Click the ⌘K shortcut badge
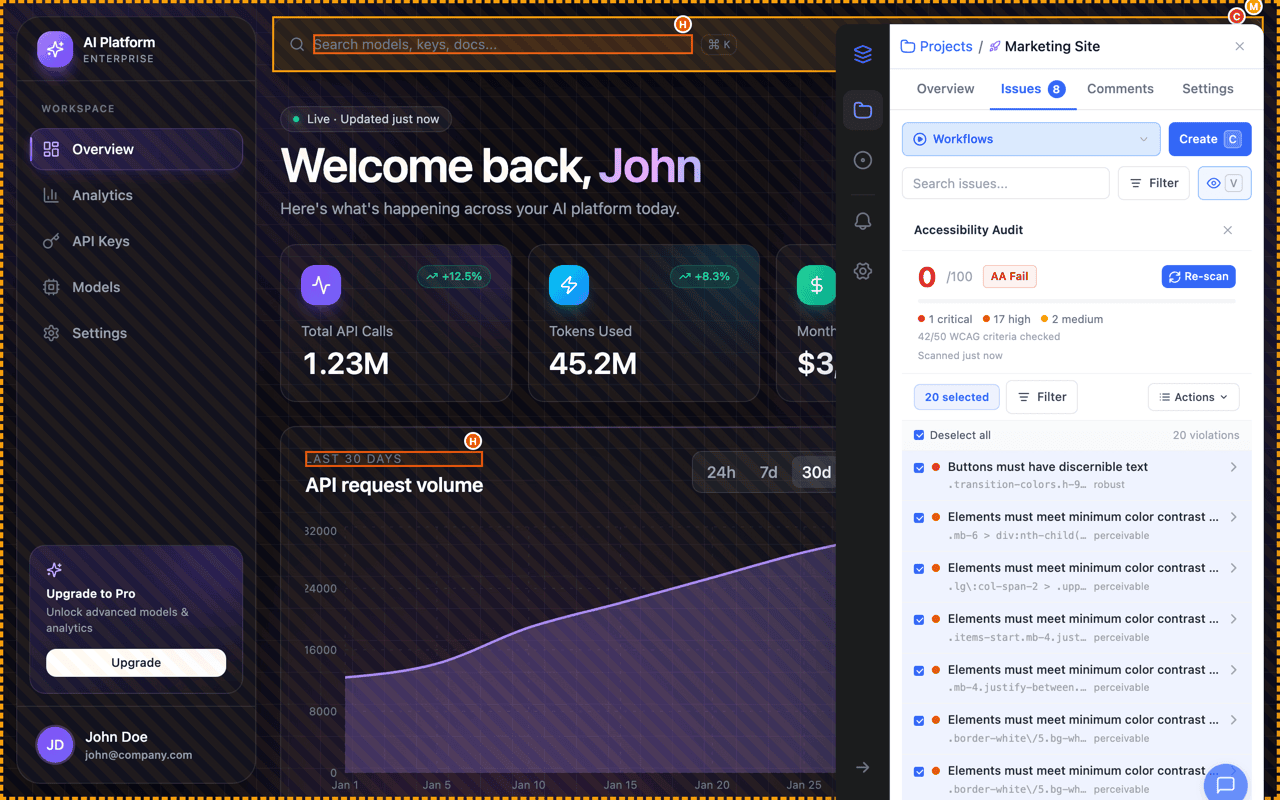 (x=719, y=44)
